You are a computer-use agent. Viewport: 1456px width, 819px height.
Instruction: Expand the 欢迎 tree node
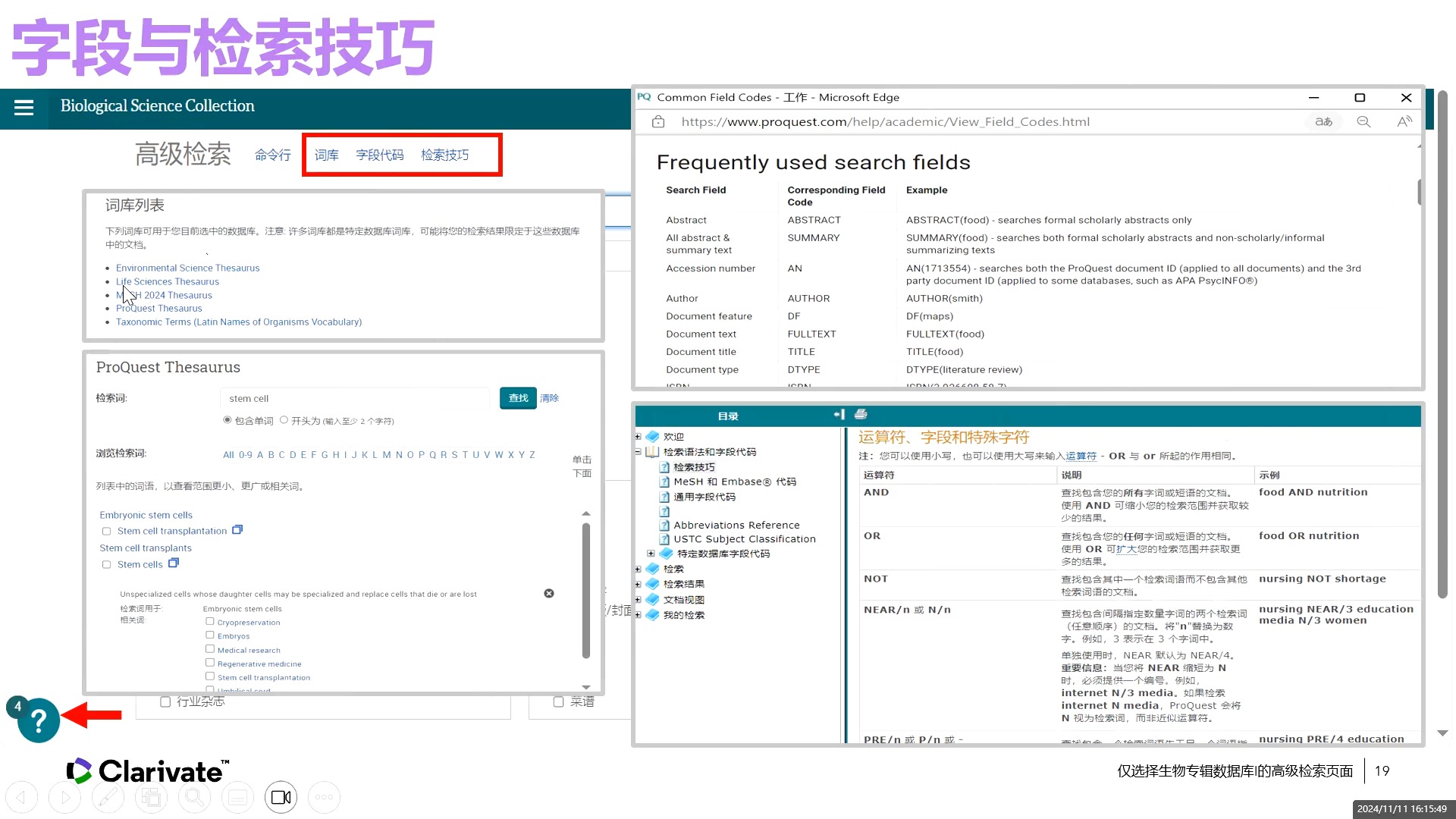coord(638,437)
